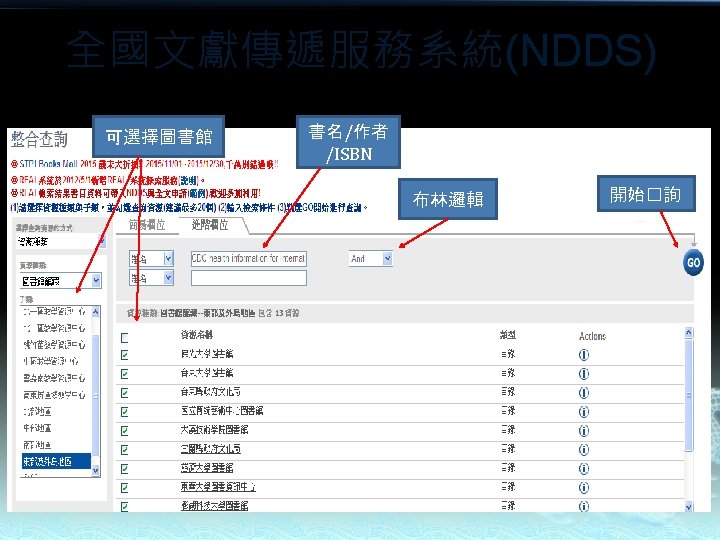Open info icon for 國立傳統藝術中心圖書館 row
Viewport: 720px width, 540px height.
(x=583, y=412)
